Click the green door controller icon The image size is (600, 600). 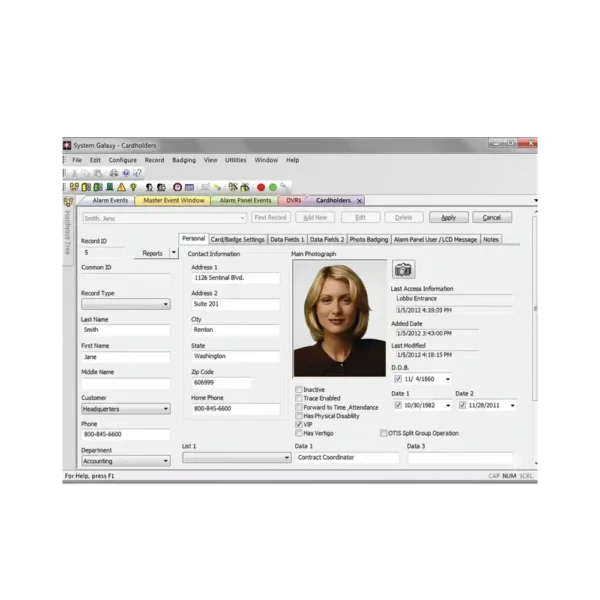98,187
